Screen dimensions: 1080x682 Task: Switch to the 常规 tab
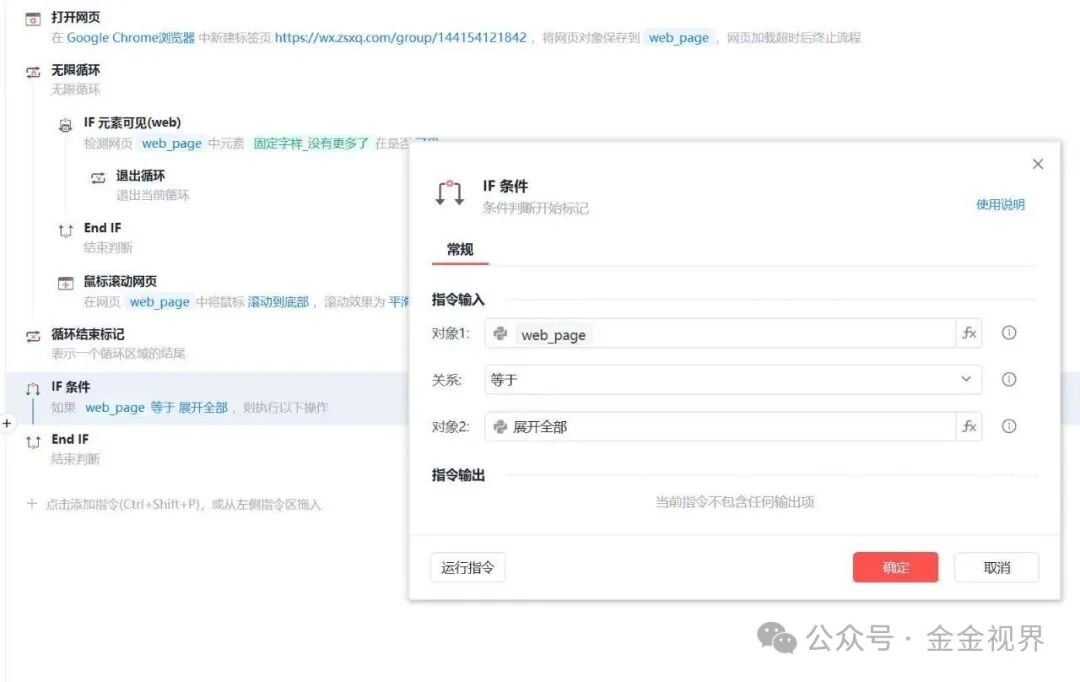tap(459, 250)
